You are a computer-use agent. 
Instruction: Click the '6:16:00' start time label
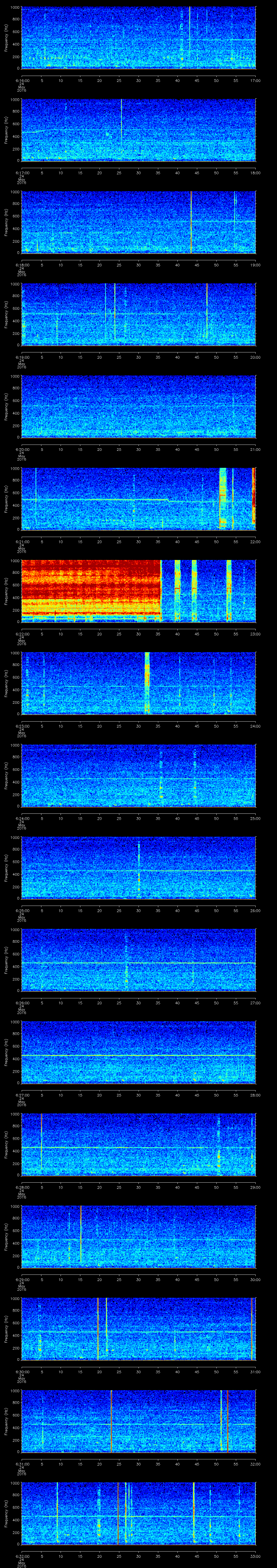[22, 80]
